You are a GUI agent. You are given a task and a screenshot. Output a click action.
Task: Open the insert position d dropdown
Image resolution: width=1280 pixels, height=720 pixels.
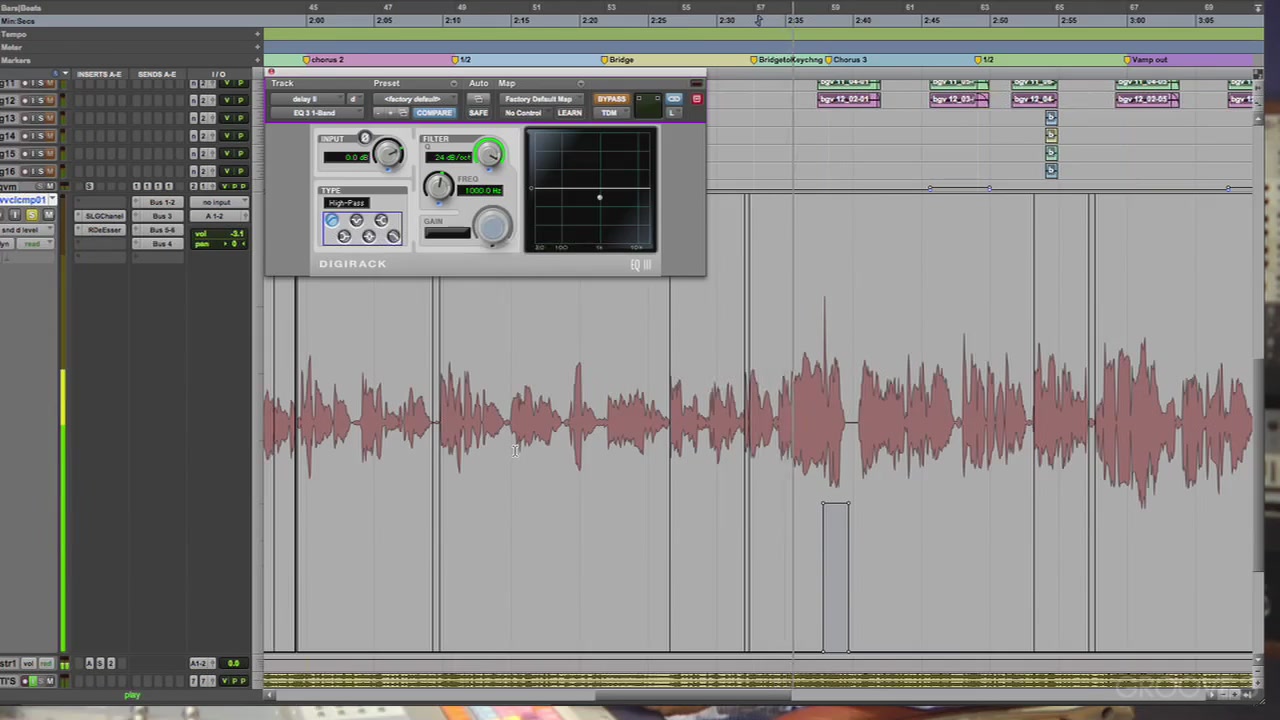pyautogui.click(x=355, y=99)
